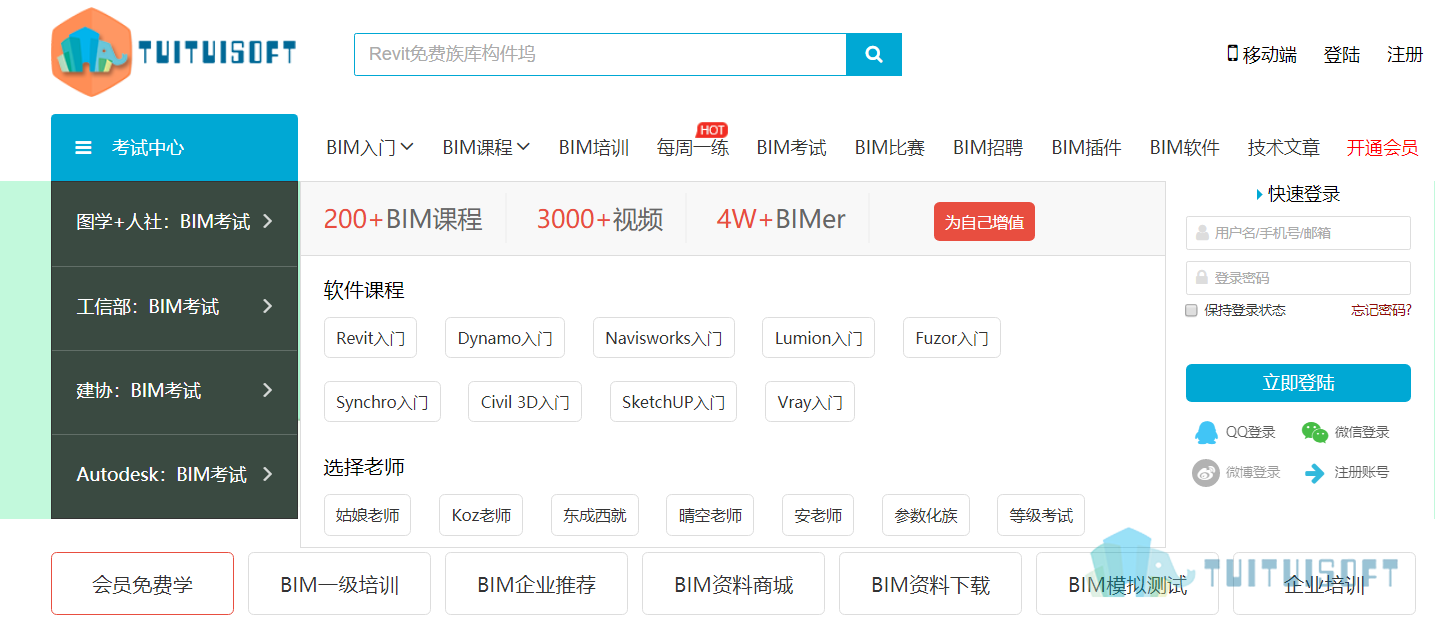Open the BIM培训 menu item
This screenshot has width=1435, height=617.
click(x=594, y=148)
